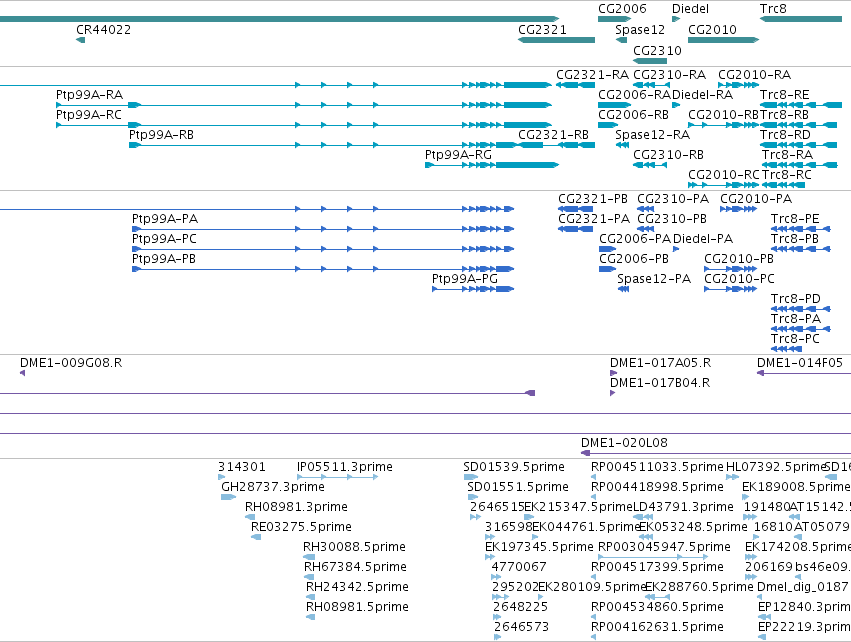Click clone DME1-009G08.R
The height and width of the screenshot is (642, 851).
(71, 363)
